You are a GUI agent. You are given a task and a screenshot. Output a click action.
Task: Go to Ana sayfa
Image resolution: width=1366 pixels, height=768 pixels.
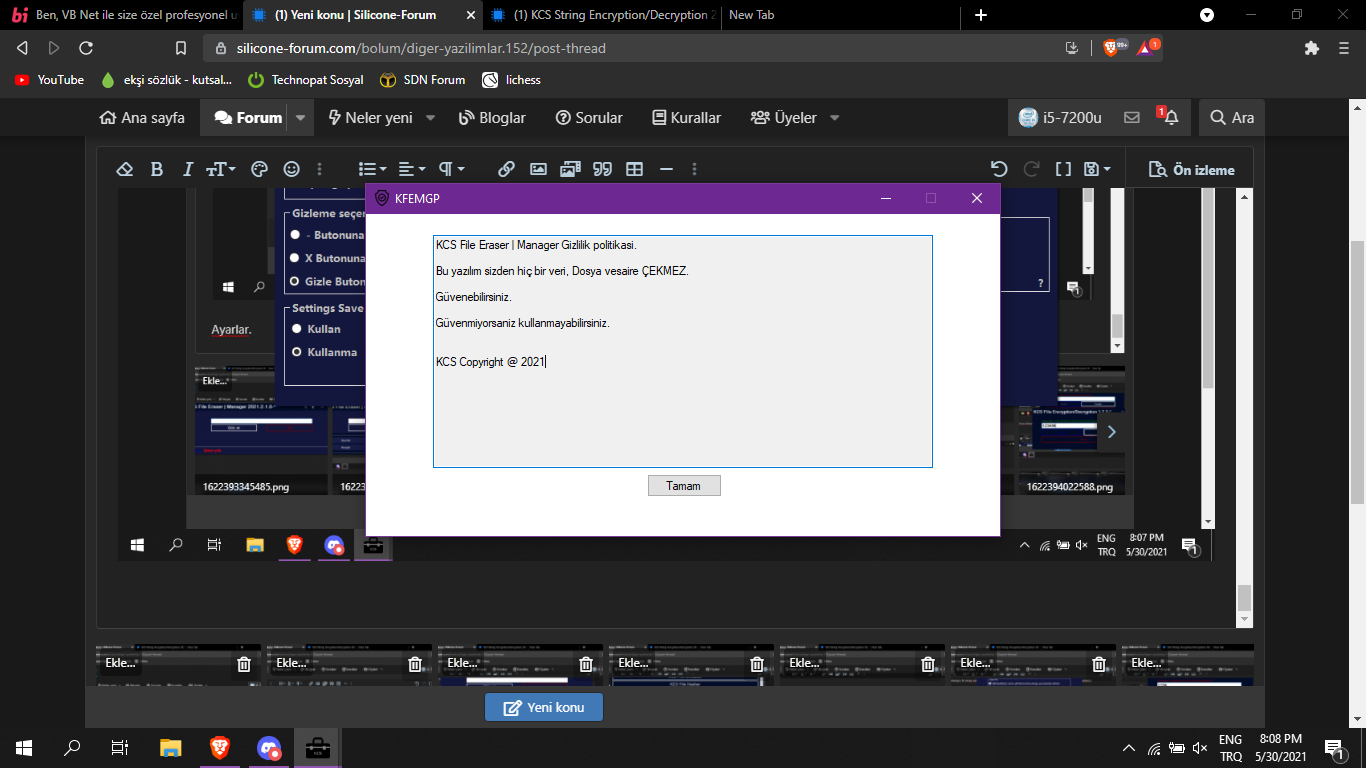pos(142,118)
